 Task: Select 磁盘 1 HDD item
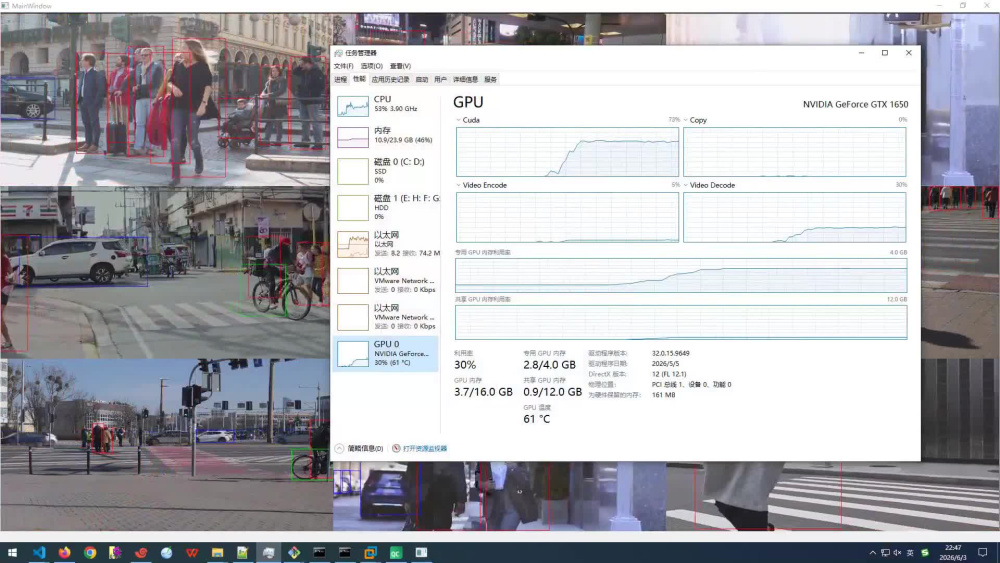coord(386,207)
